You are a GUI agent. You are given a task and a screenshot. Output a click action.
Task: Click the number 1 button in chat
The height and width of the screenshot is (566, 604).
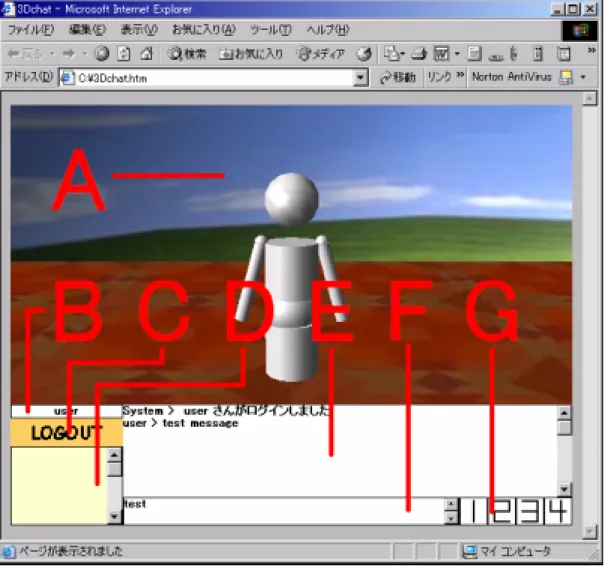474,512
